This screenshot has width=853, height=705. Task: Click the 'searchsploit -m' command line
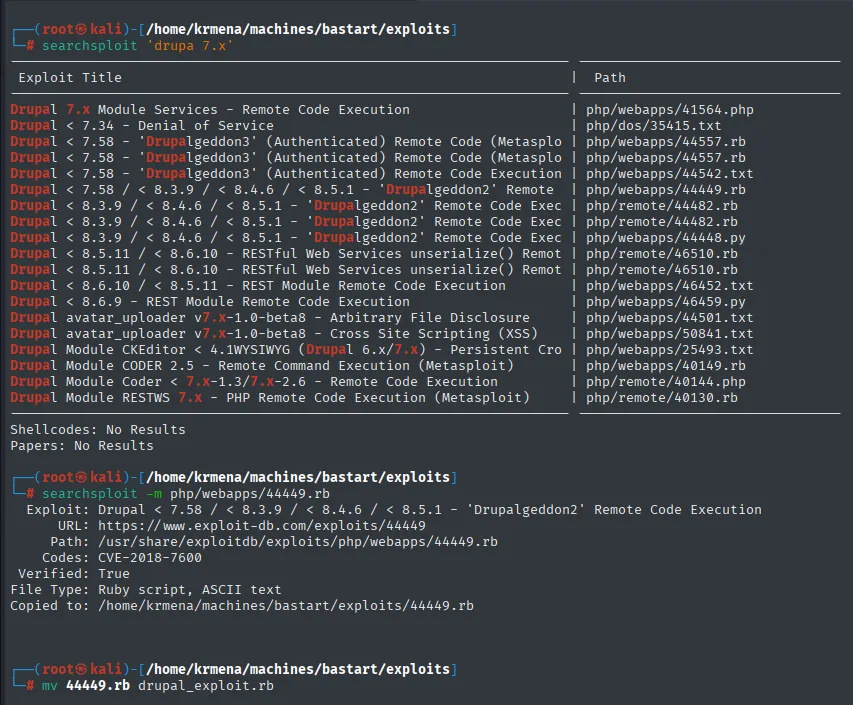186,494
